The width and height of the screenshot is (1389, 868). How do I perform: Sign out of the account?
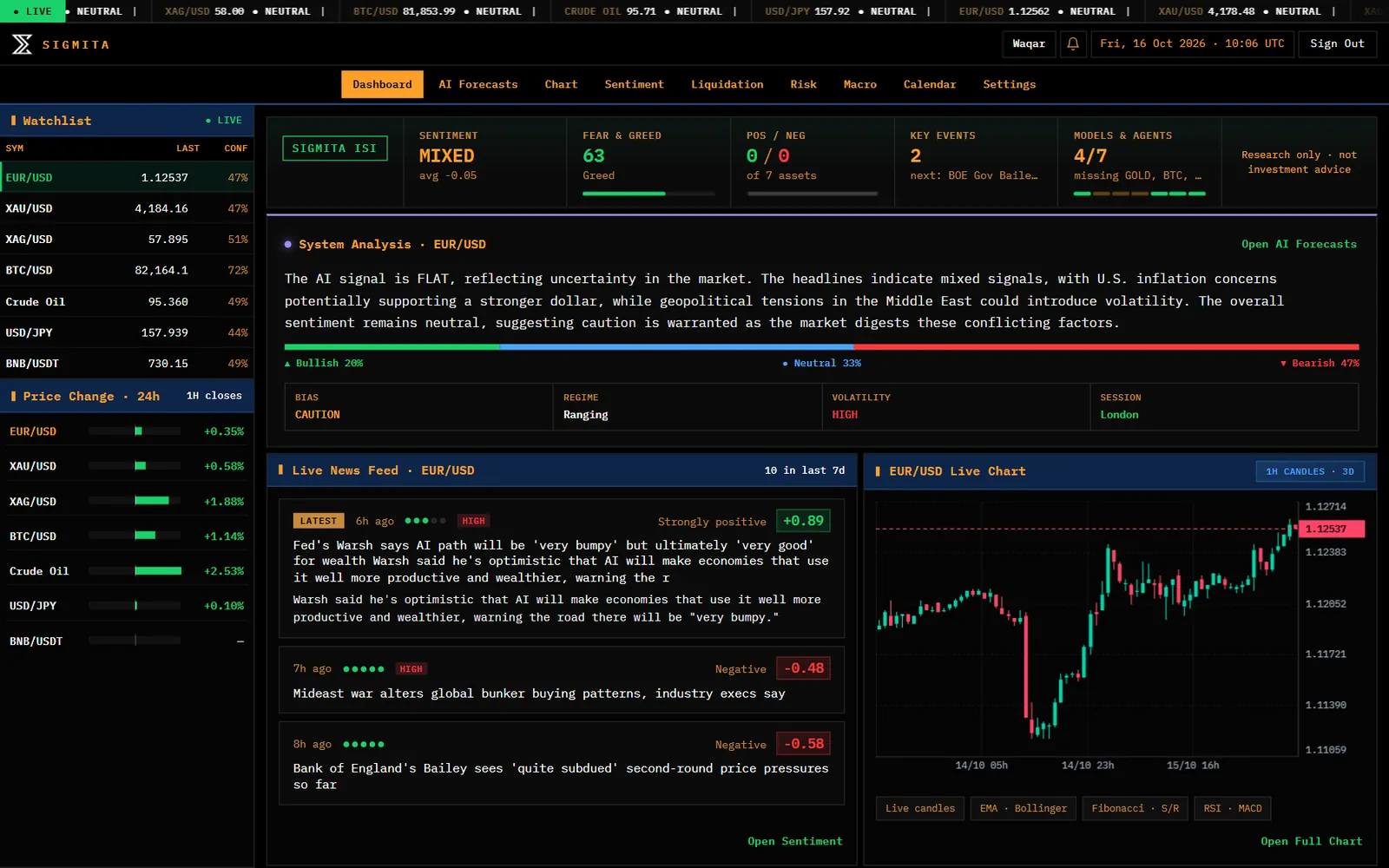coord(1337,43)
